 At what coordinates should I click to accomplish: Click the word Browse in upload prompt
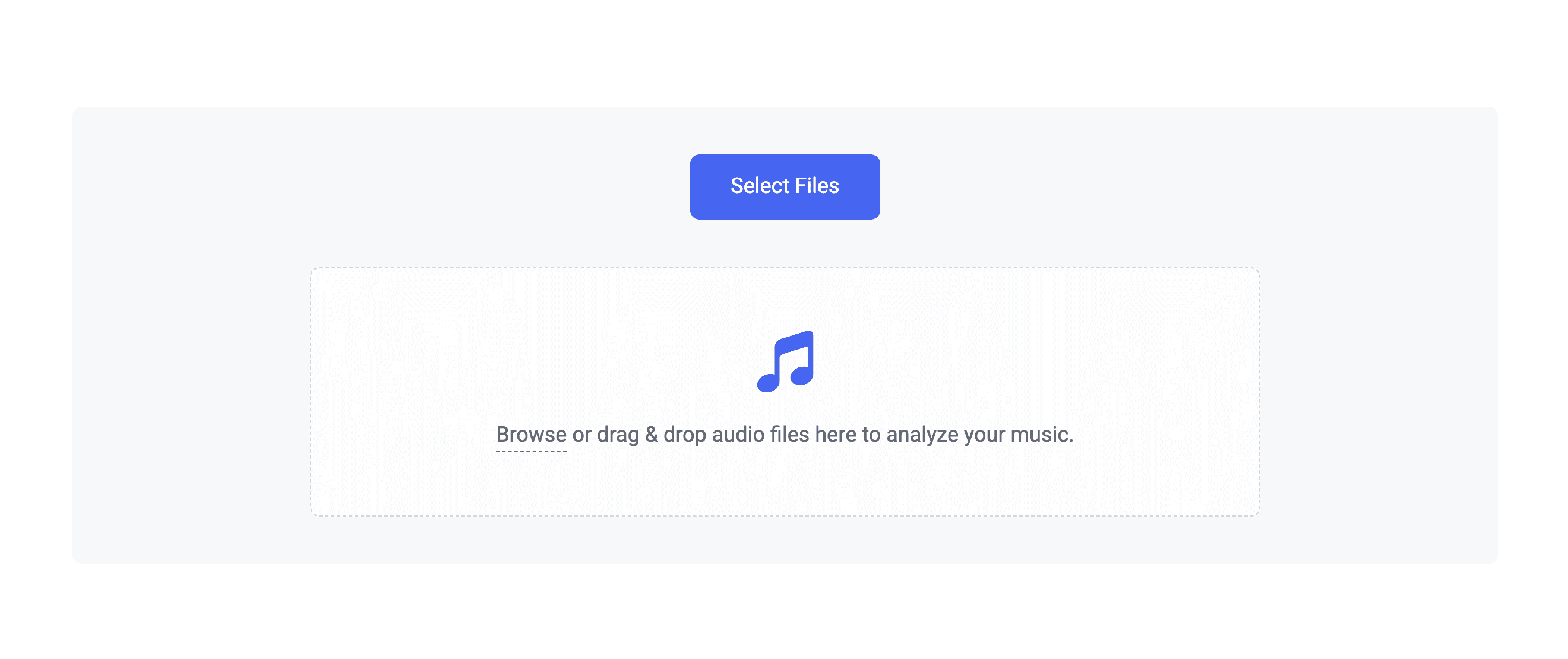point(531,435)
